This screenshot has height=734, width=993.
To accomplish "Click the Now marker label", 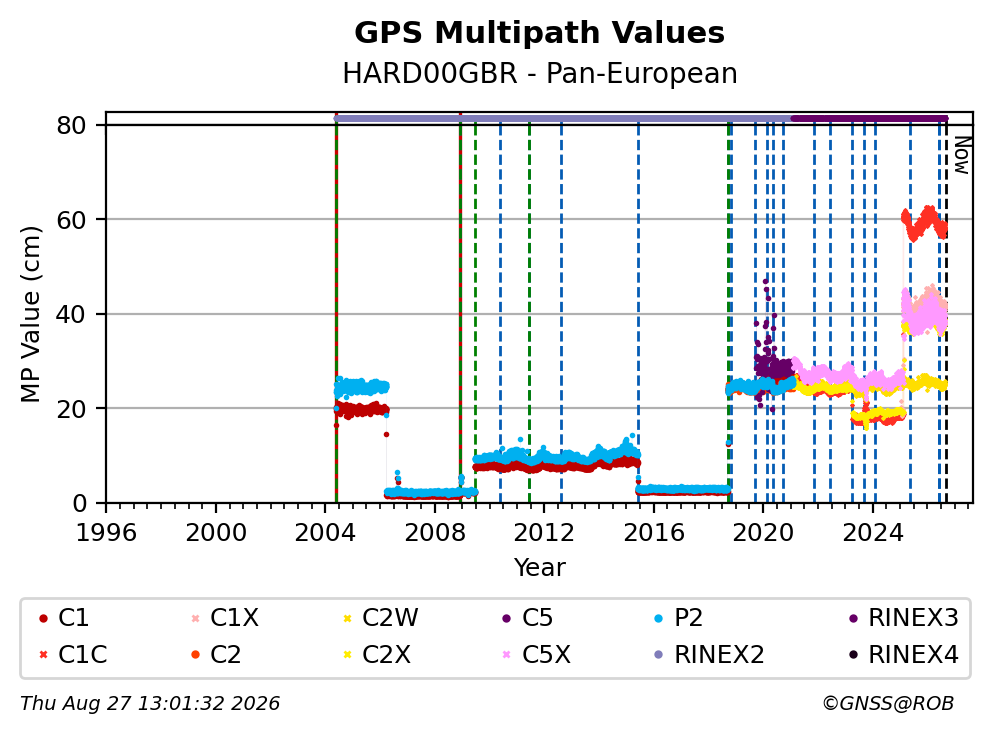I will point(962,155).
